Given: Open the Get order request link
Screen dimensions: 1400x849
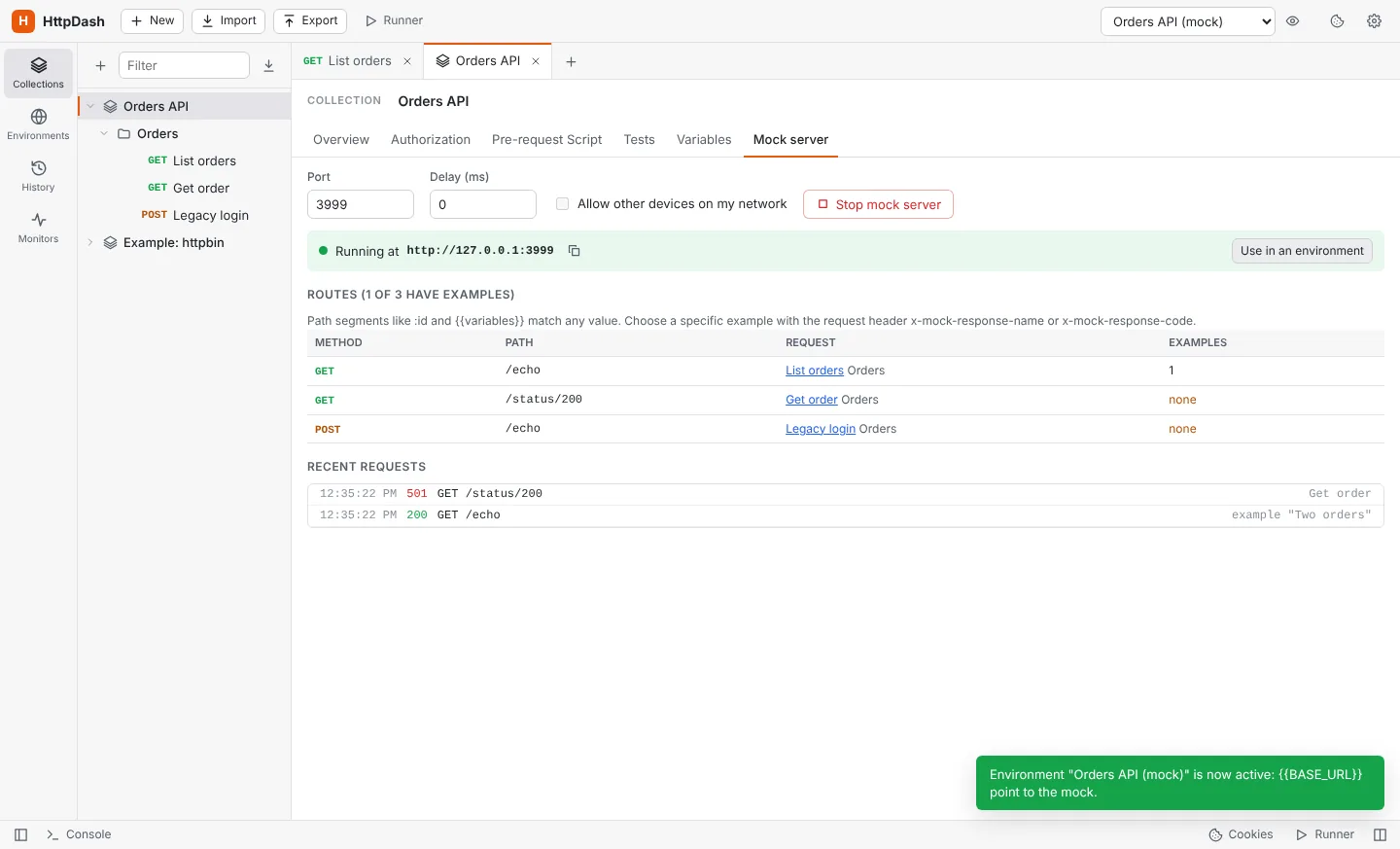Looking at the screenshot, I should pyautogui.click(x=812, y=400).
